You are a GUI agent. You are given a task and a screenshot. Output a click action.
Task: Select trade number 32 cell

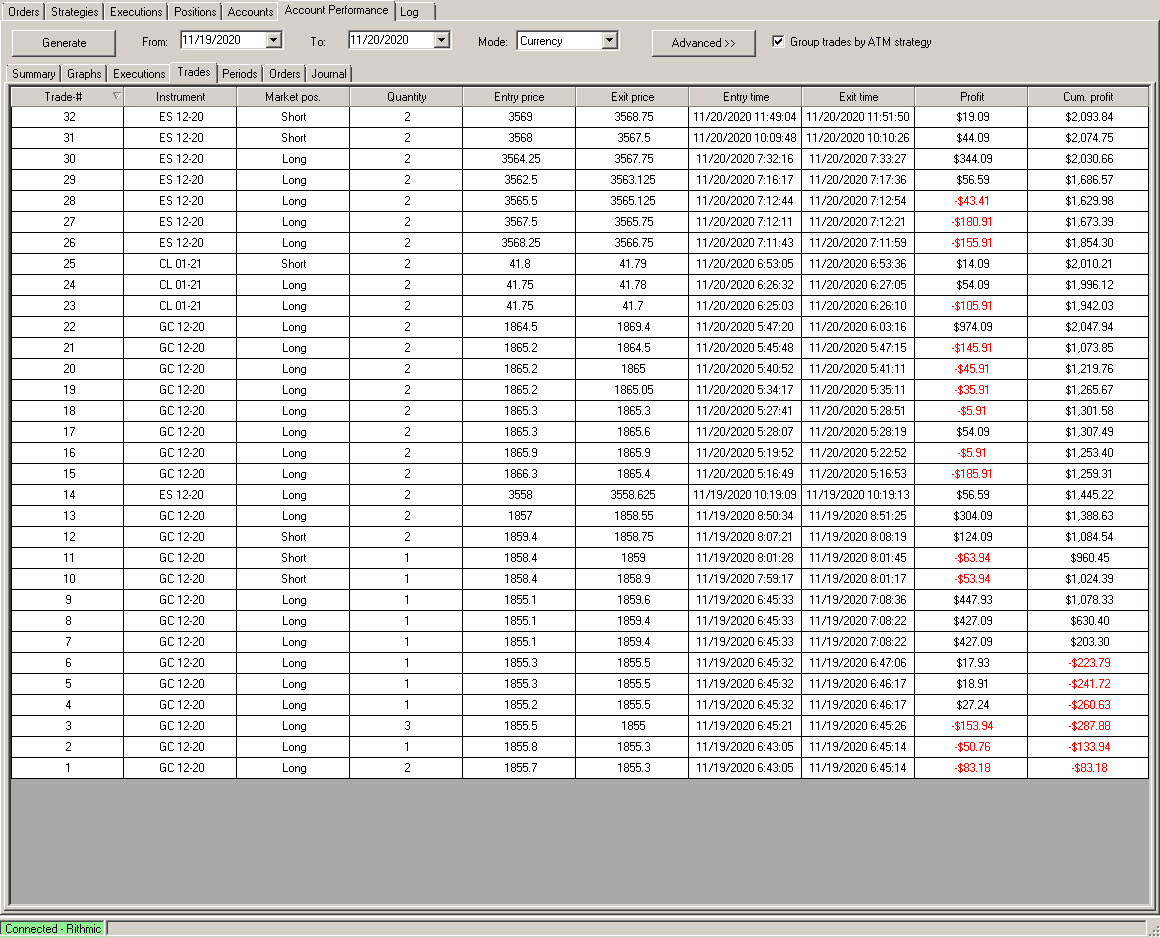tap(68, 117)
